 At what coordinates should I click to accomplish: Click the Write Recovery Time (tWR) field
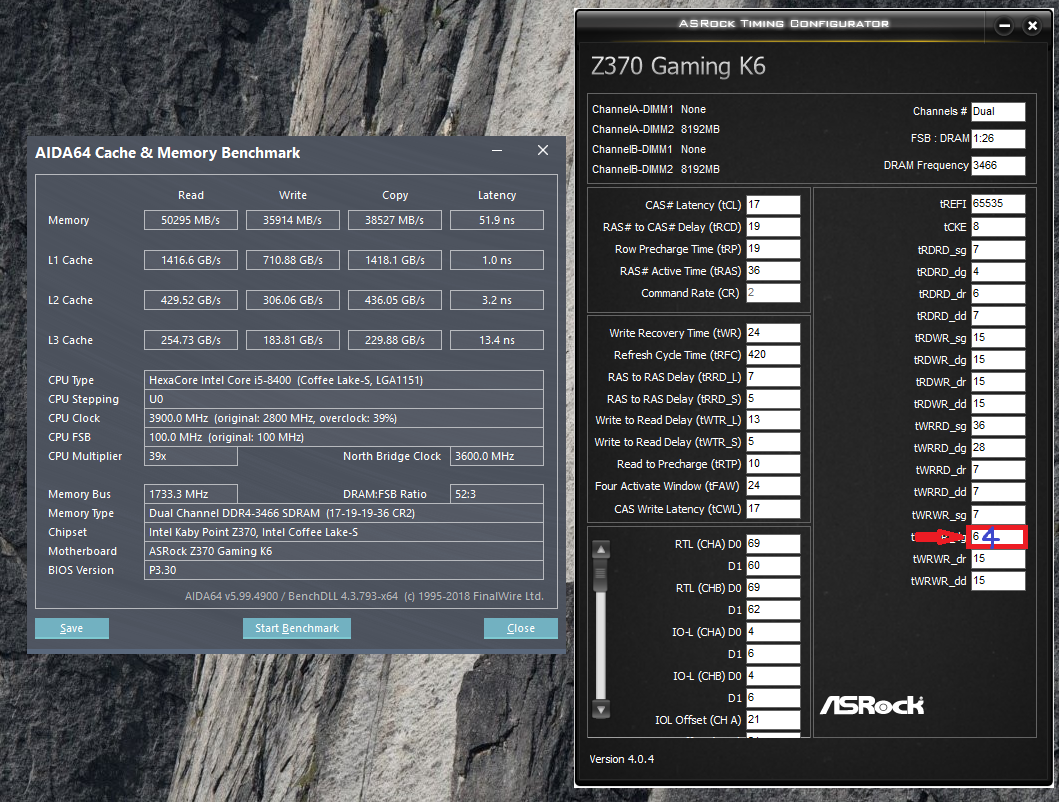[773, 332]
